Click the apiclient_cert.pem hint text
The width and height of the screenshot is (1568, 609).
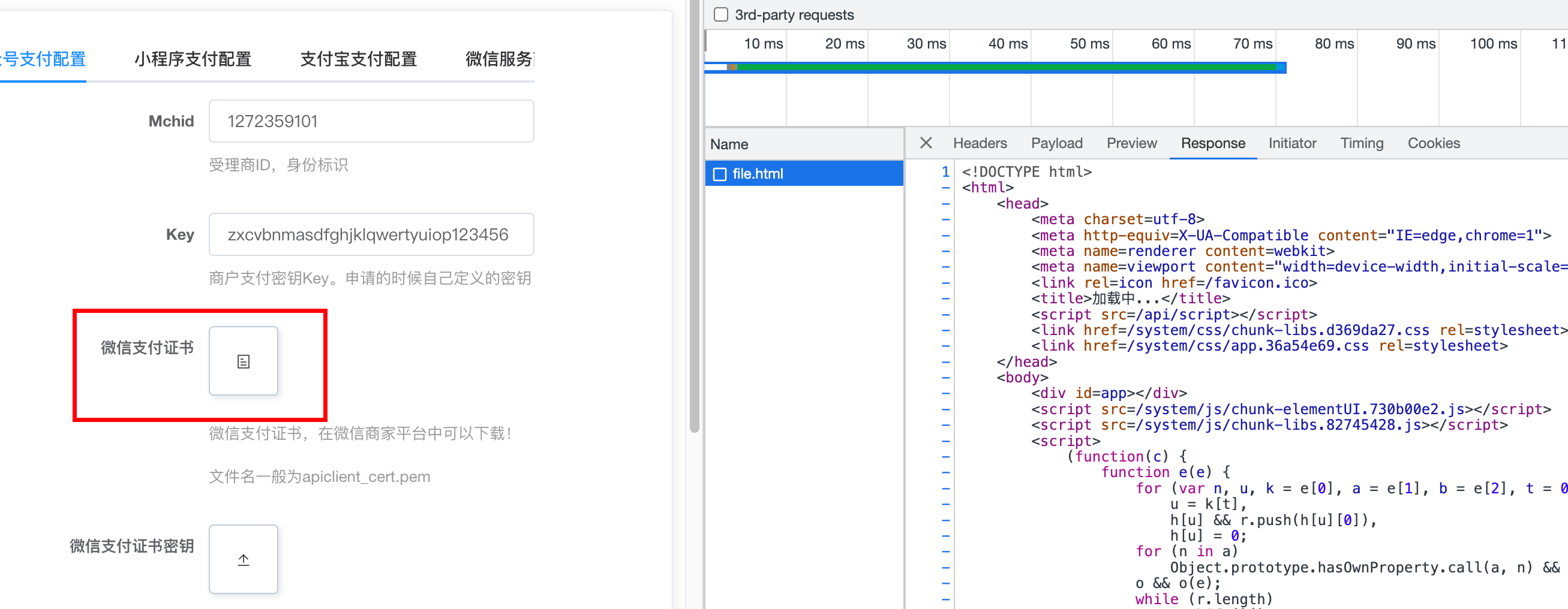pos(320,477)
